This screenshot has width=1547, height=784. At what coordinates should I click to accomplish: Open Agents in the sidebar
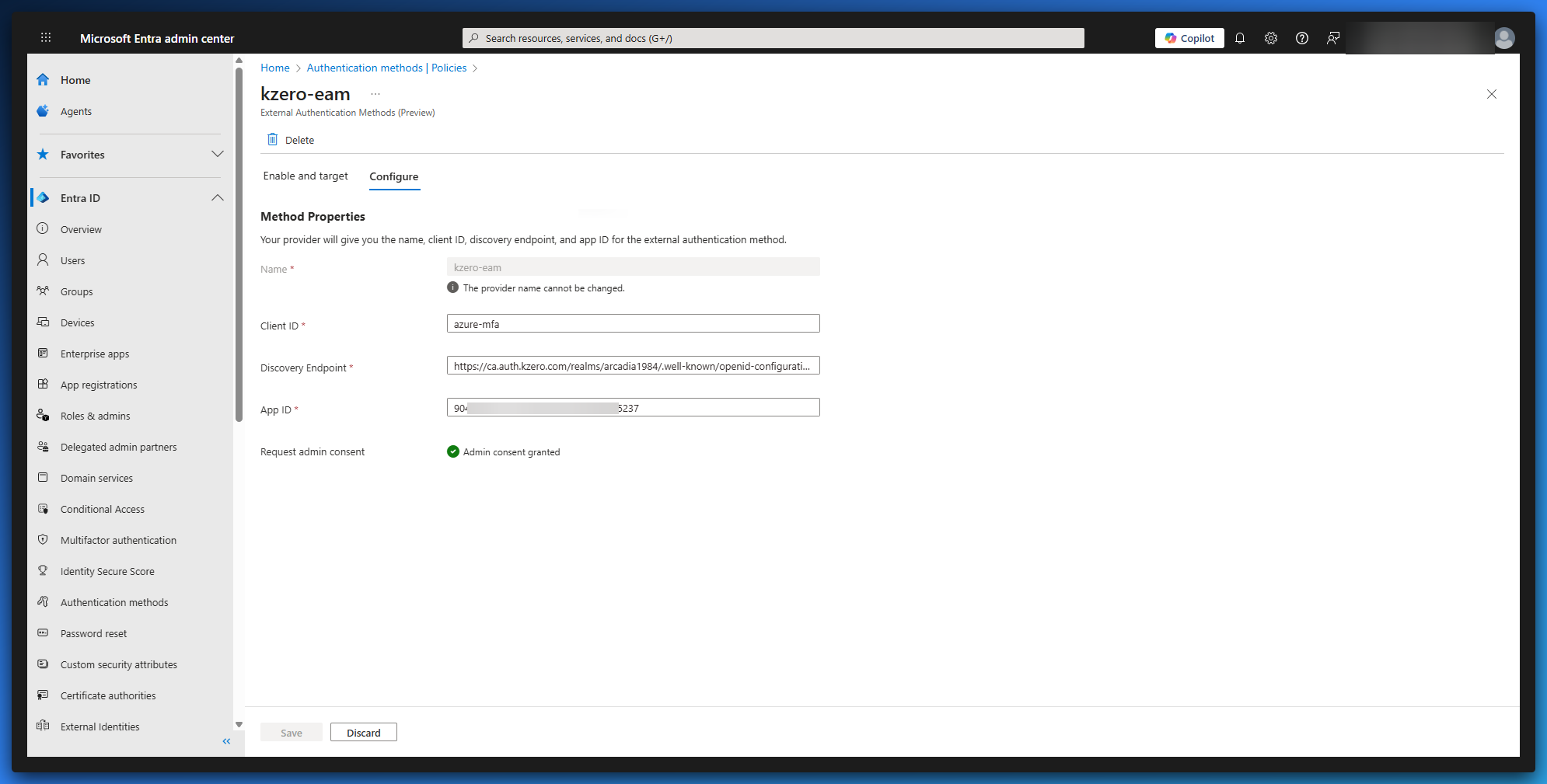point(76,111)
